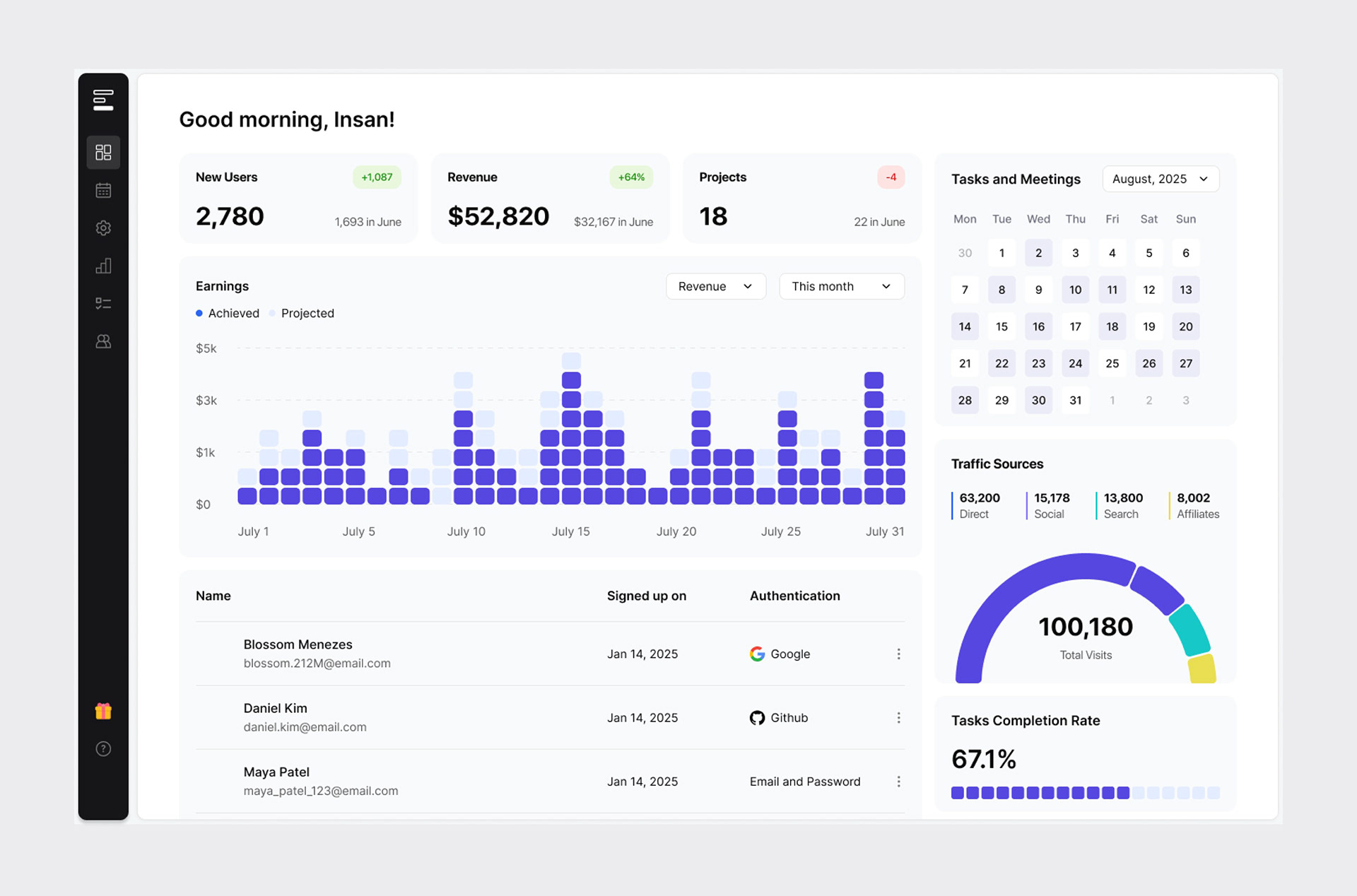Click the name Blossom Menezes

tap(298, 644)
